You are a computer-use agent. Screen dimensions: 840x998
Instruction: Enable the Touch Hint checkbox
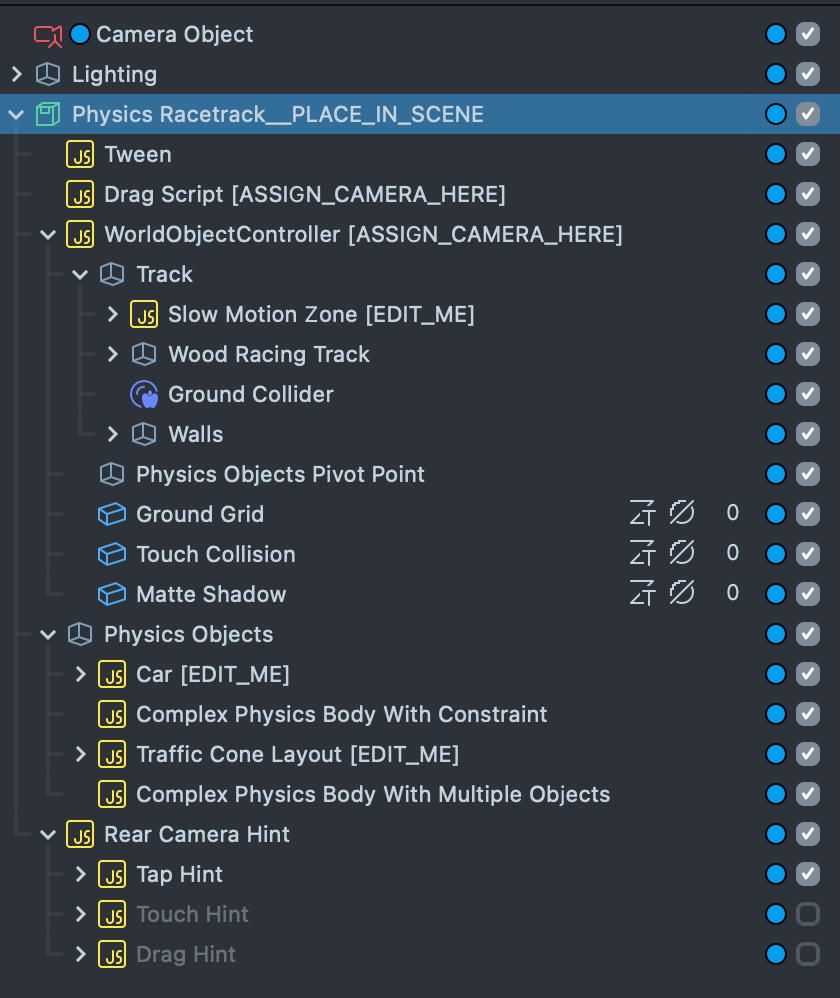pyautogui.click(x=808, y=914)
